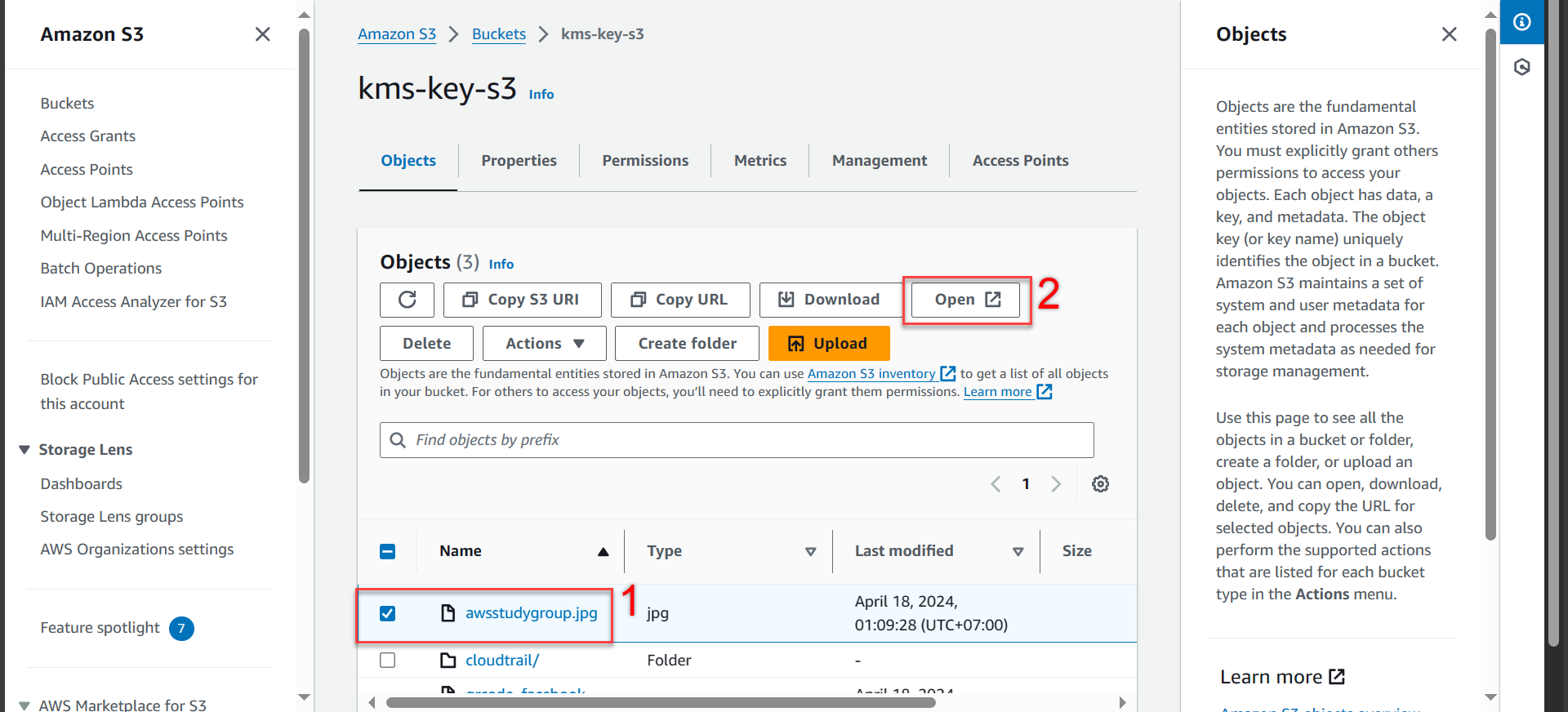
Task: Click external link icon beside Learn more heading
Action: coord(1337,677)
